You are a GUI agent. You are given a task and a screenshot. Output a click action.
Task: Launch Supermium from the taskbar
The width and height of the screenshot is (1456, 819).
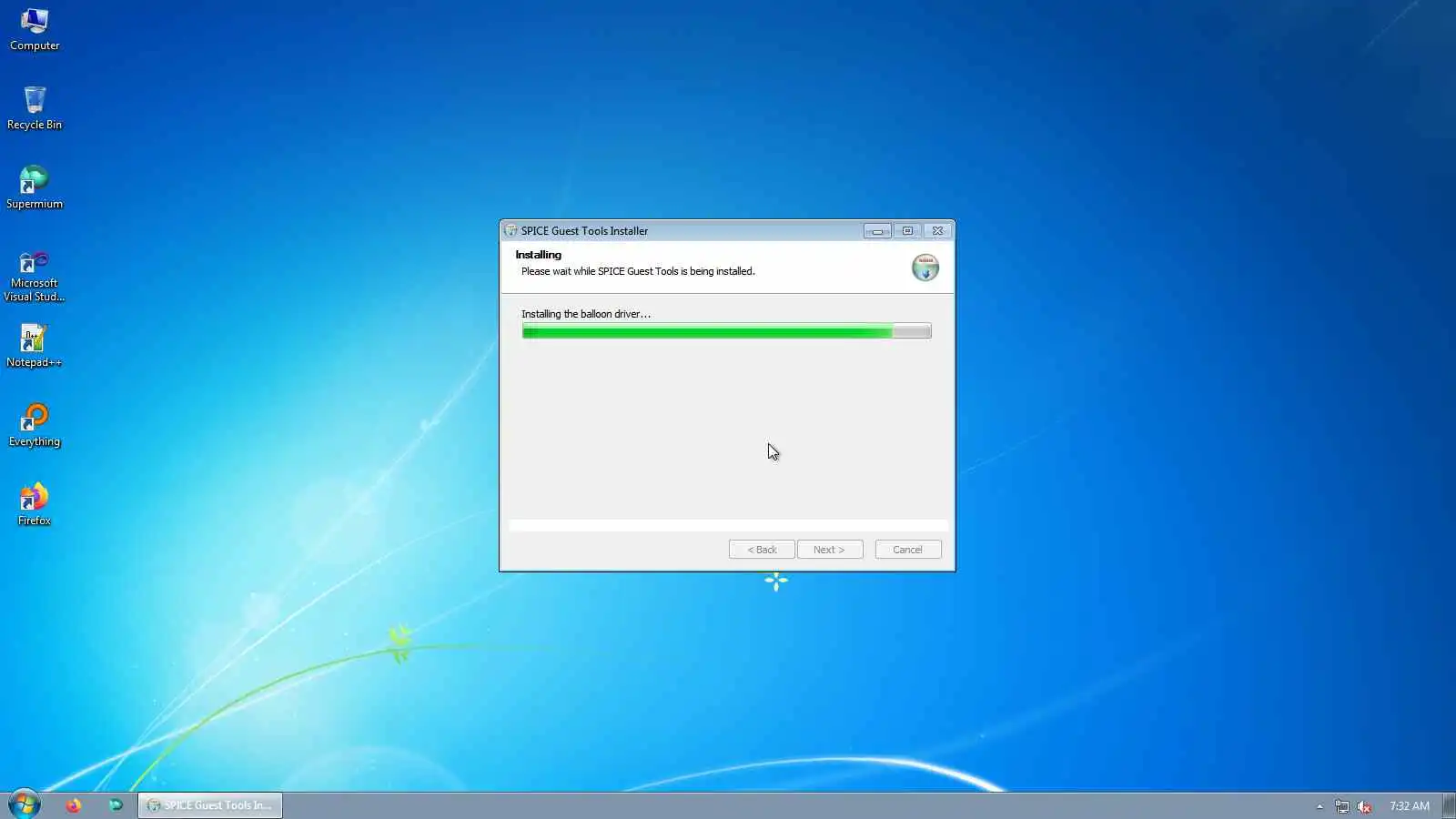point(116,805)
